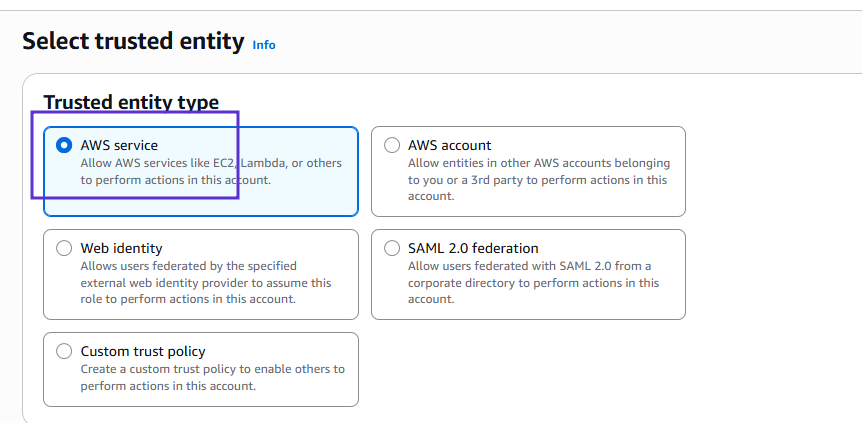
Task: Select the Custom trust policy radio button
Action: [64, 351]
